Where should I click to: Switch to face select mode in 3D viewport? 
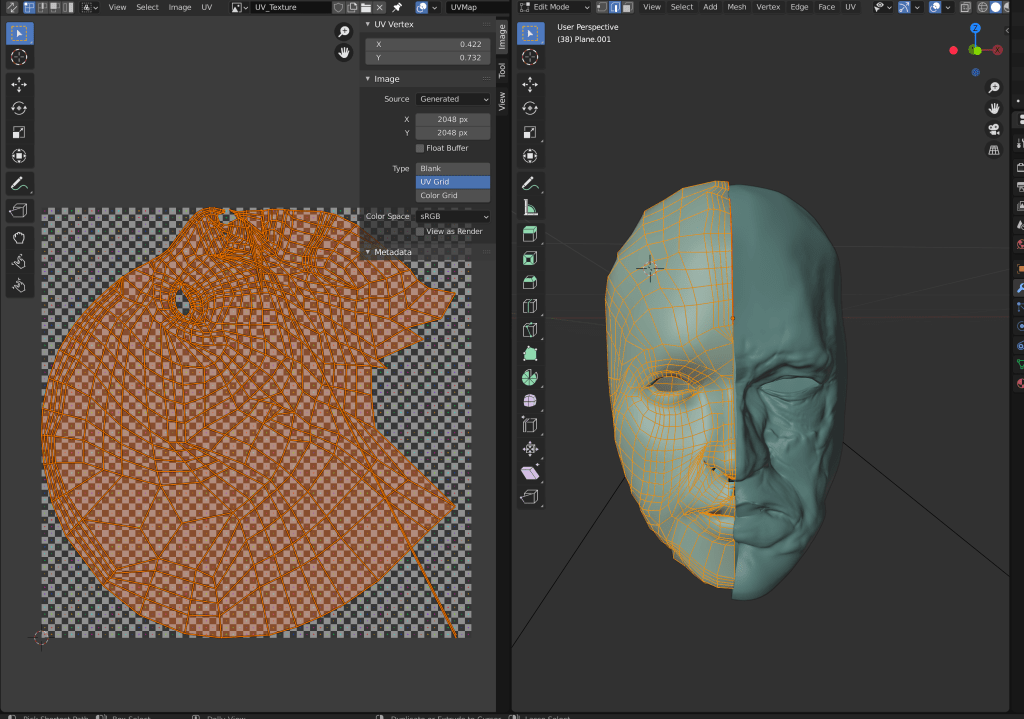point(627,7)
